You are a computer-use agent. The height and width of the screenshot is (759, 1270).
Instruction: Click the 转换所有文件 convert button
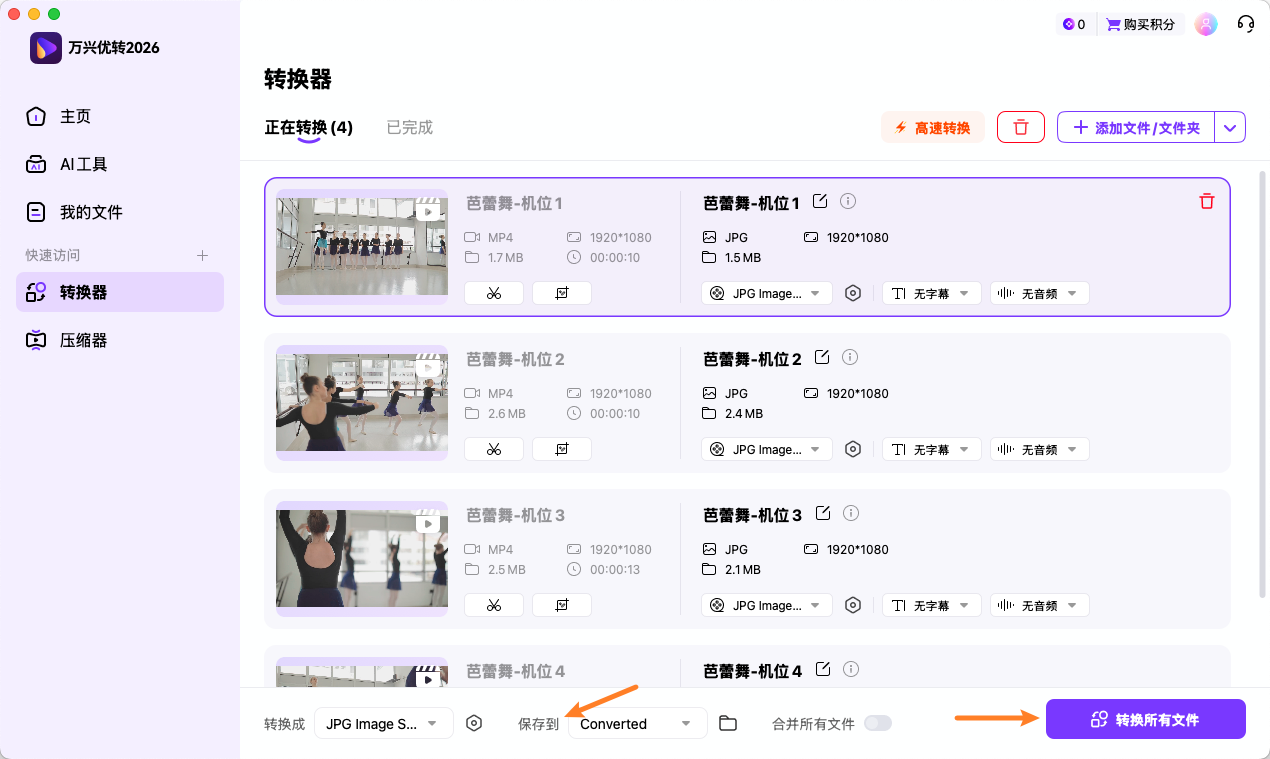pyautogui.click(x=1145, y=718)
